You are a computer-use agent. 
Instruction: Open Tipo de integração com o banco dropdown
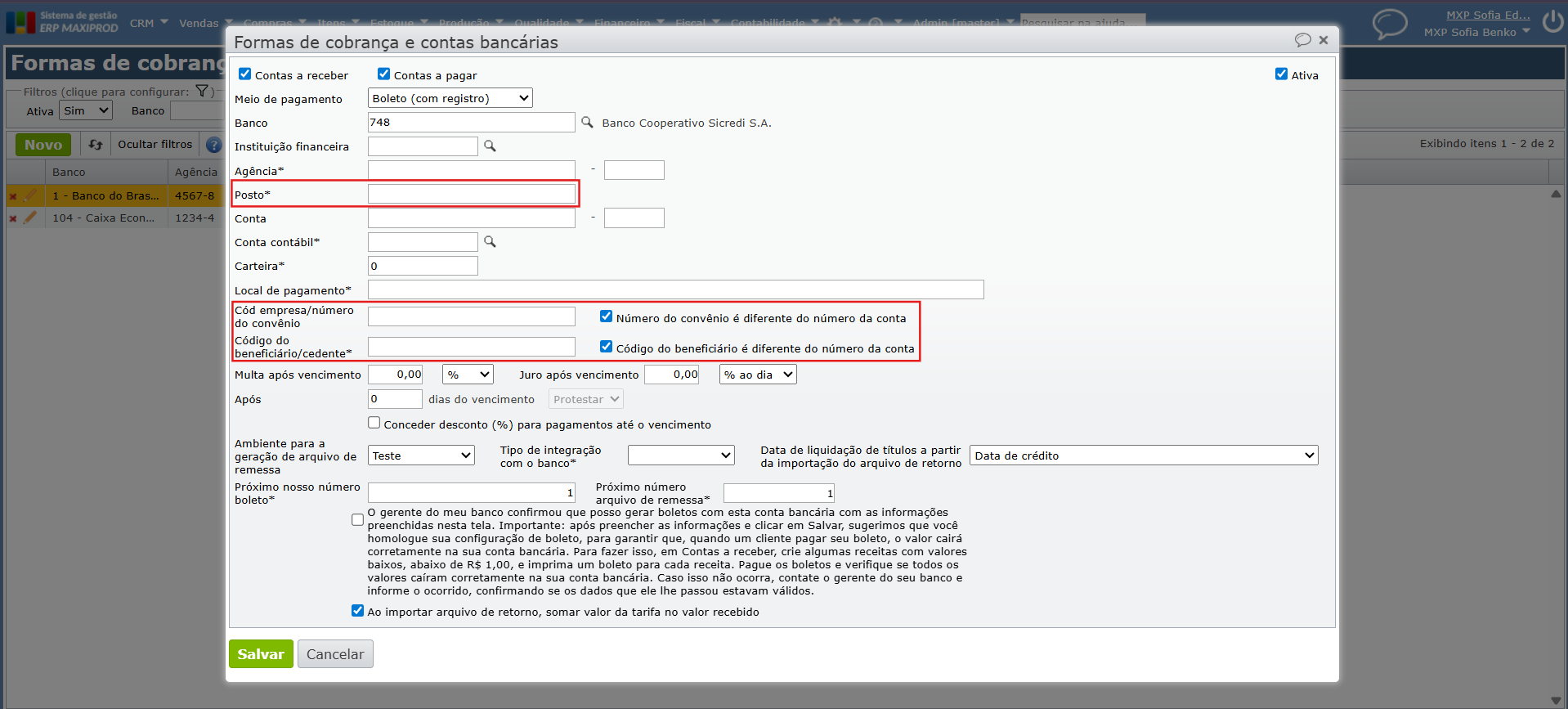click(681, 455)
